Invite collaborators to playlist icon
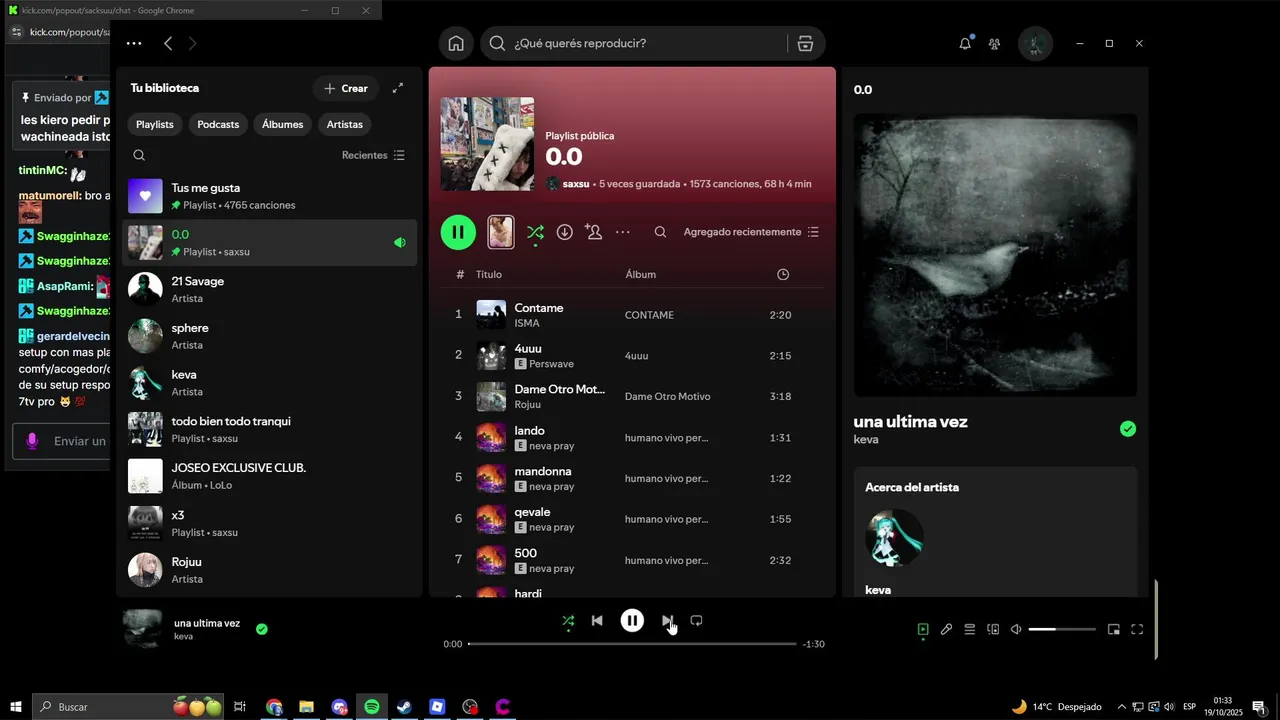The height and width of the screenshot is (720, 1280). click(x=593, y=232)
